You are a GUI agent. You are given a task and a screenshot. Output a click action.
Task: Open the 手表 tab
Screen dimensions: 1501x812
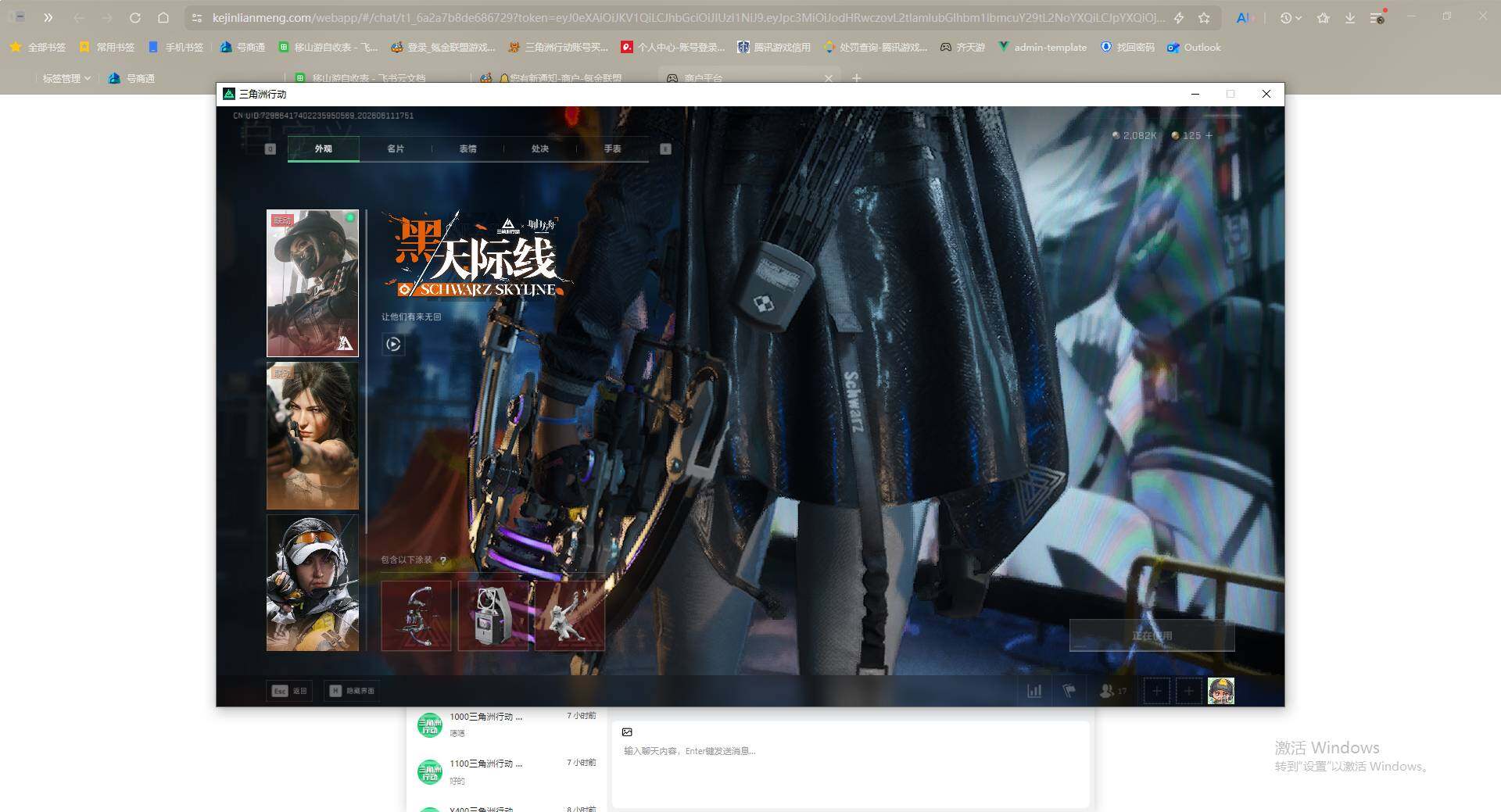[x=612, y=148]
